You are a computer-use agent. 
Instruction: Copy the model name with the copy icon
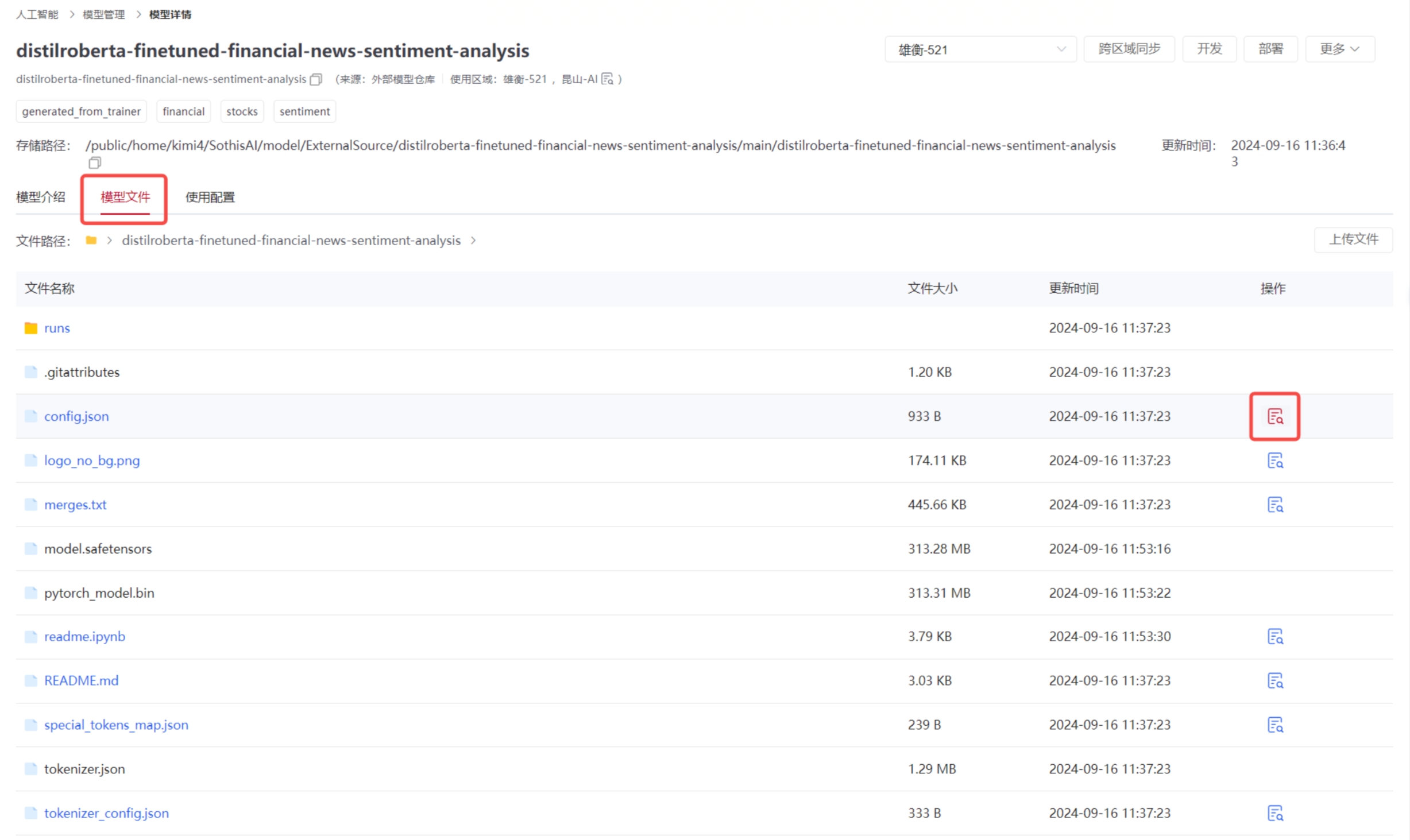coord(316,79)
